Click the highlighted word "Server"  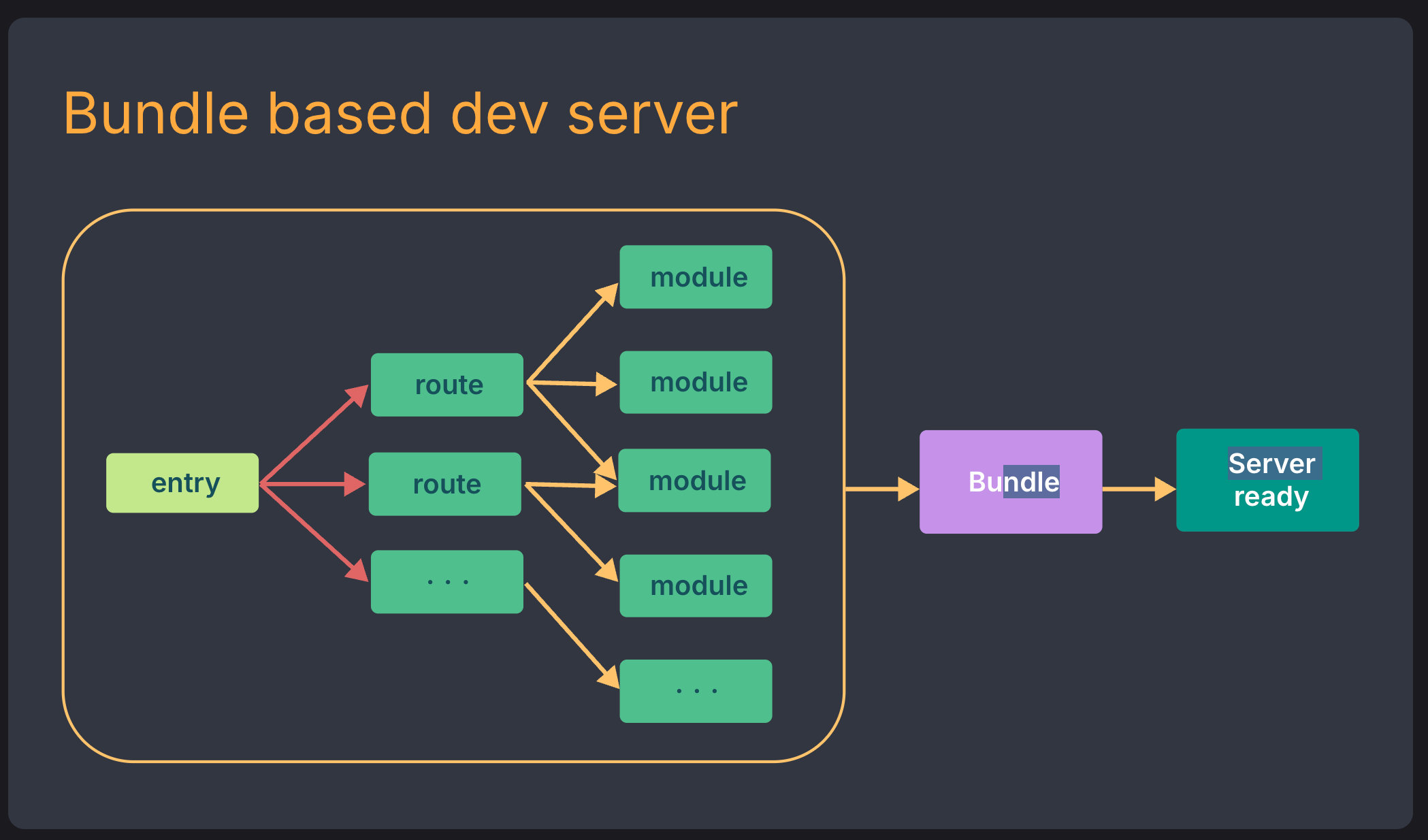click(1271, 464)
